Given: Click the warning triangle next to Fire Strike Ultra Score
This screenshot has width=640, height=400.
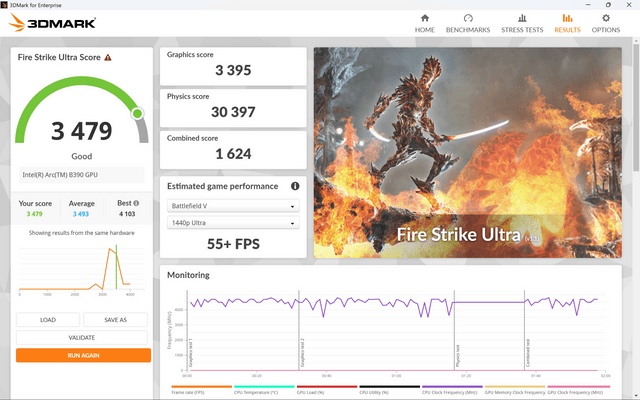Looking at the screenshot, I should (108, 58).
